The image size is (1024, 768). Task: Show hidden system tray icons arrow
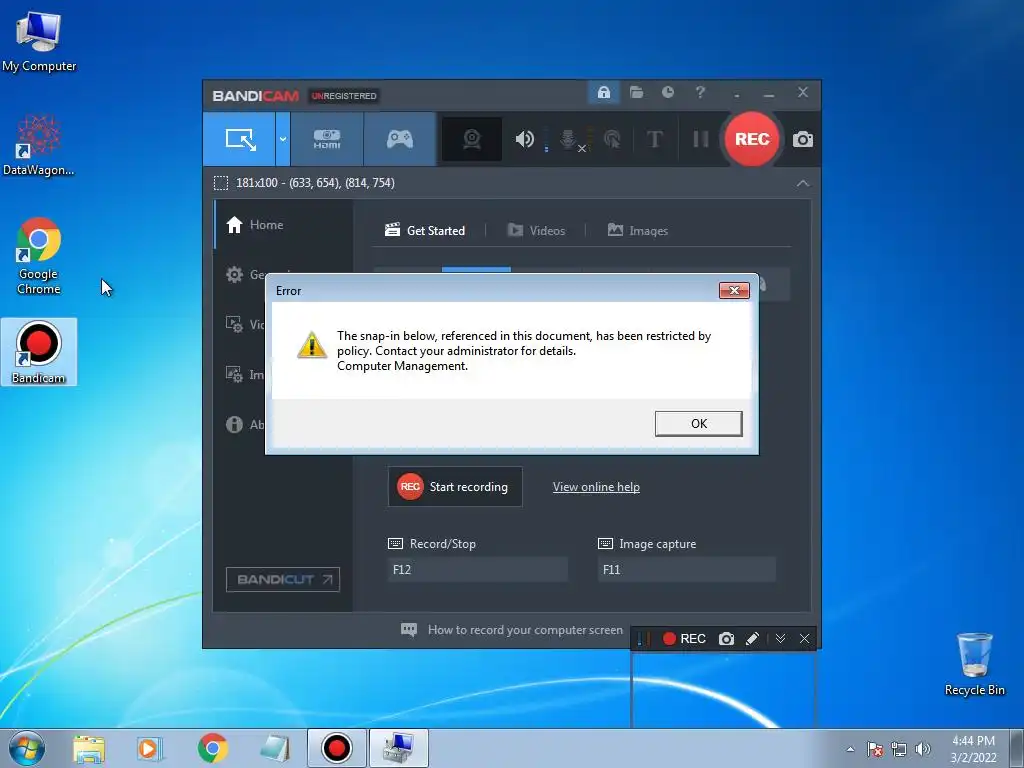850,749
